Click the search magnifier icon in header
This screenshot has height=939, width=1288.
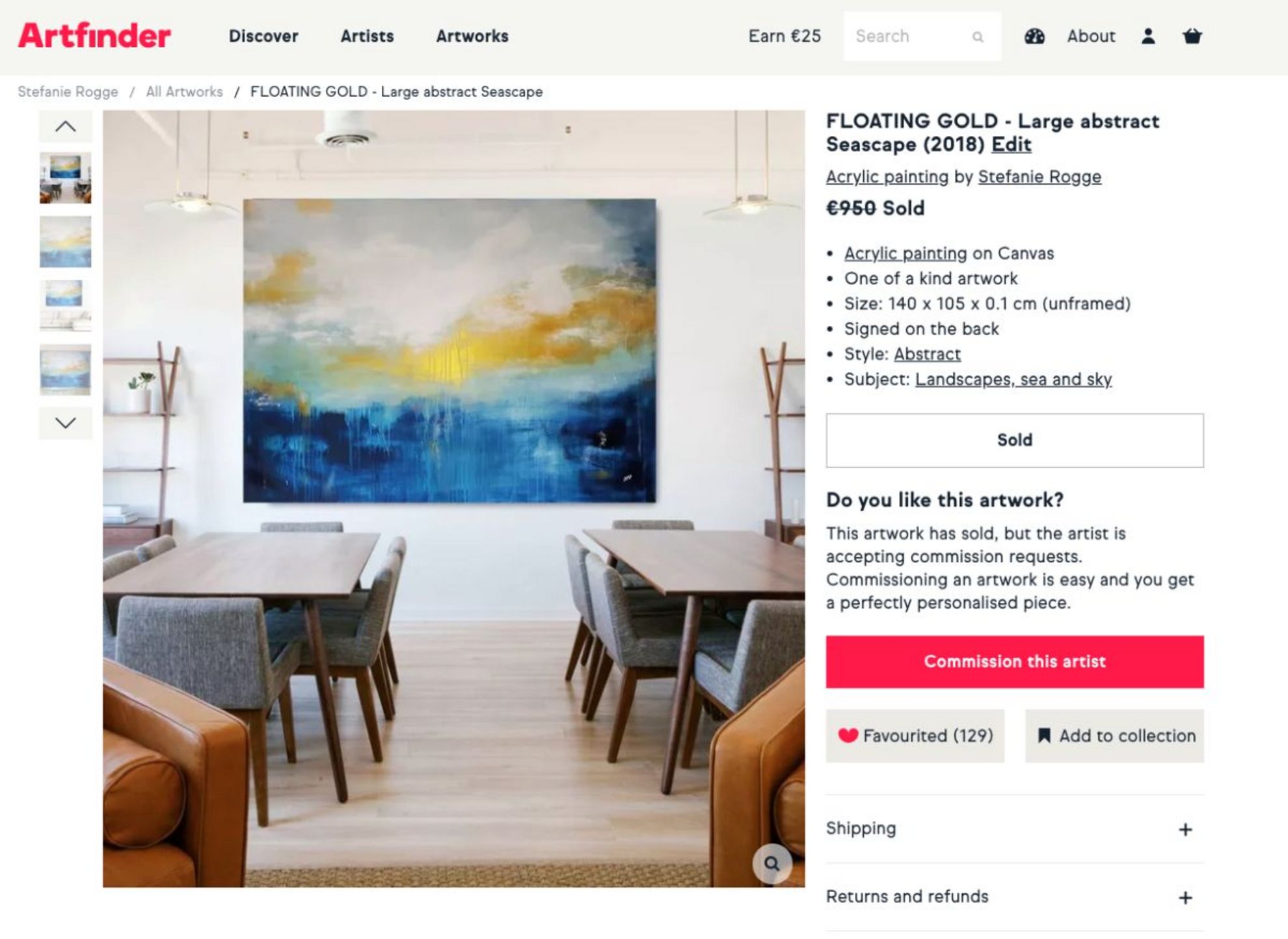tap(978, 37)
